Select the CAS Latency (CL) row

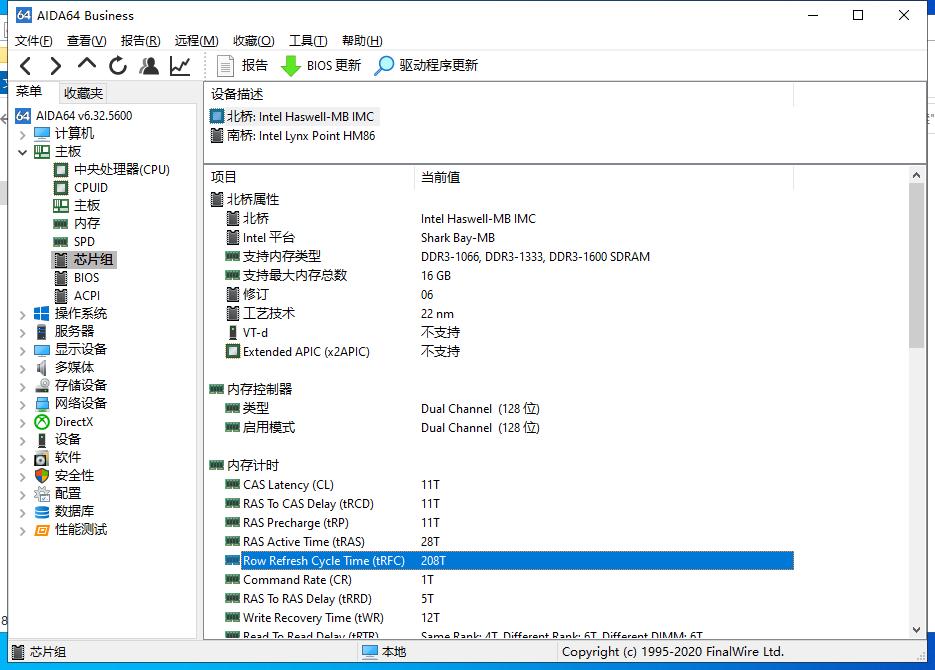click(501, 485)
